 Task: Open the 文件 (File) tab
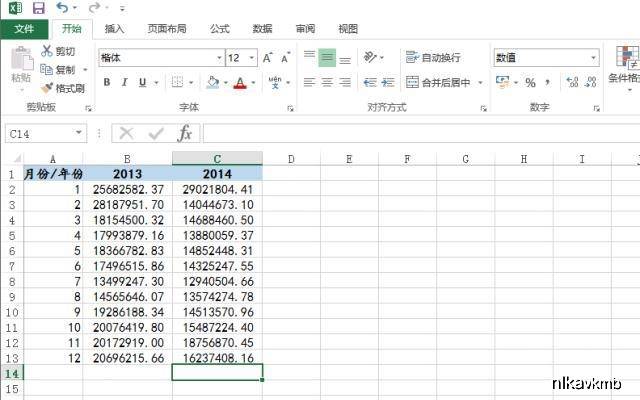point(24,29)
